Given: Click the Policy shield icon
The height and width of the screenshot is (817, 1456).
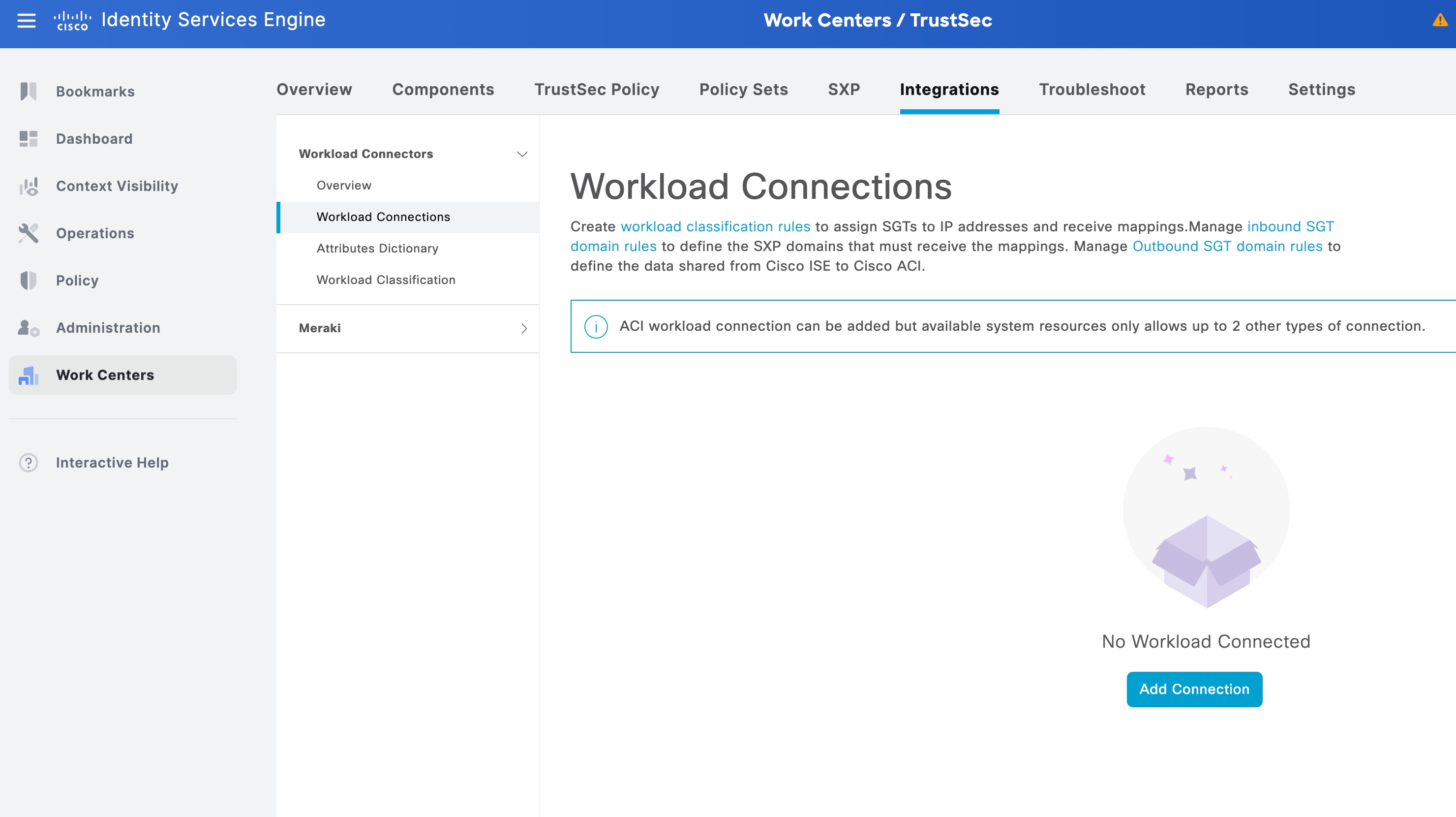Looking at the screenshot, I should (x=28, y=281).
